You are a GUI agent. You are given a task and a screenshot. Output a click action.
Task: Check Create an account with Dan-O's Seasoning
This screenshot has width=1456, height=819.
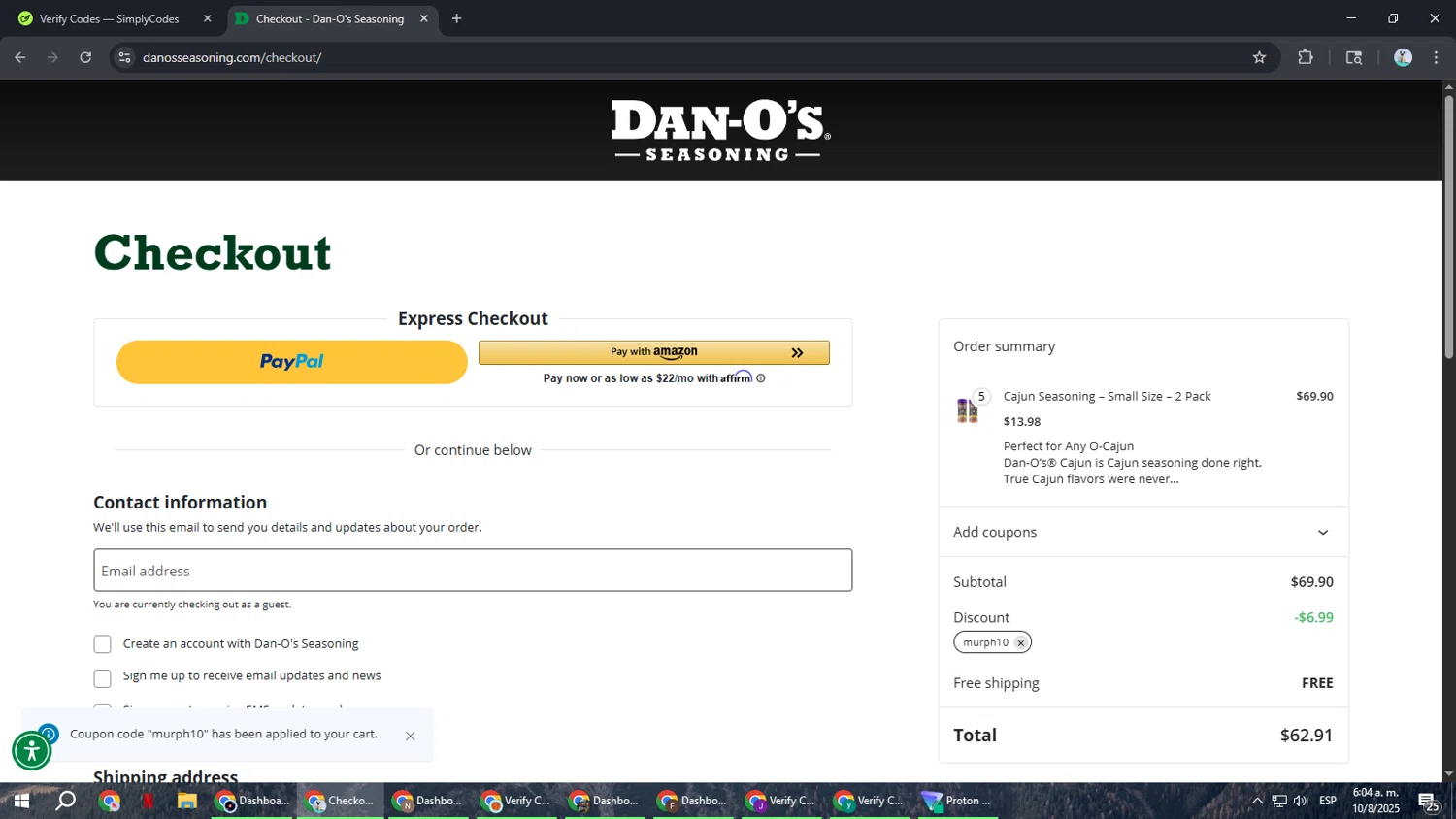(102, 644)
